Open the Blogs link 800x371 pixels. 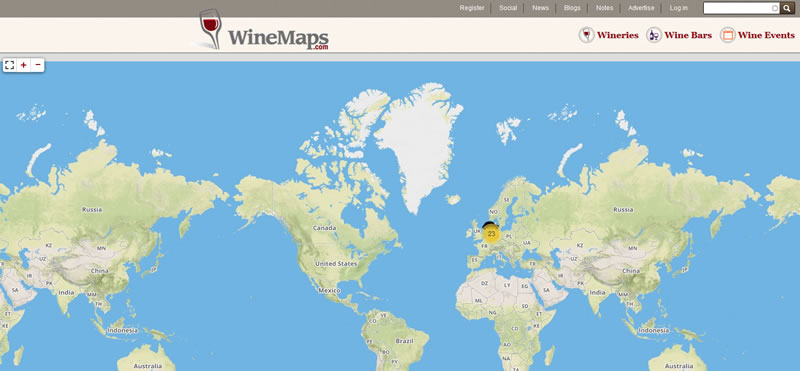pyautogui.click(x=572, y=8)
